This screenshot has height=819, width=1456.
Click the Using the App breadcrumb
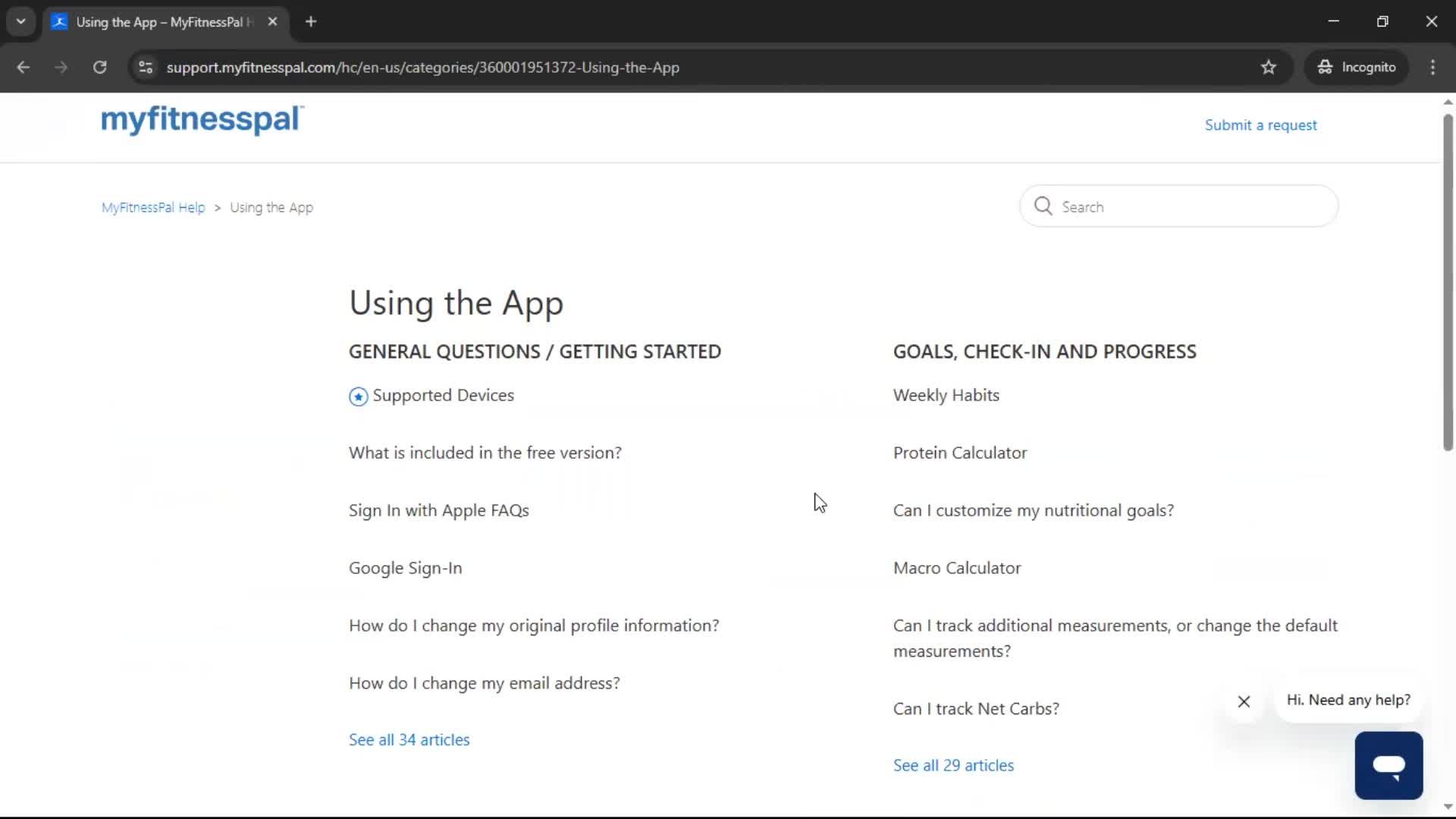click(x=271, y=208)
